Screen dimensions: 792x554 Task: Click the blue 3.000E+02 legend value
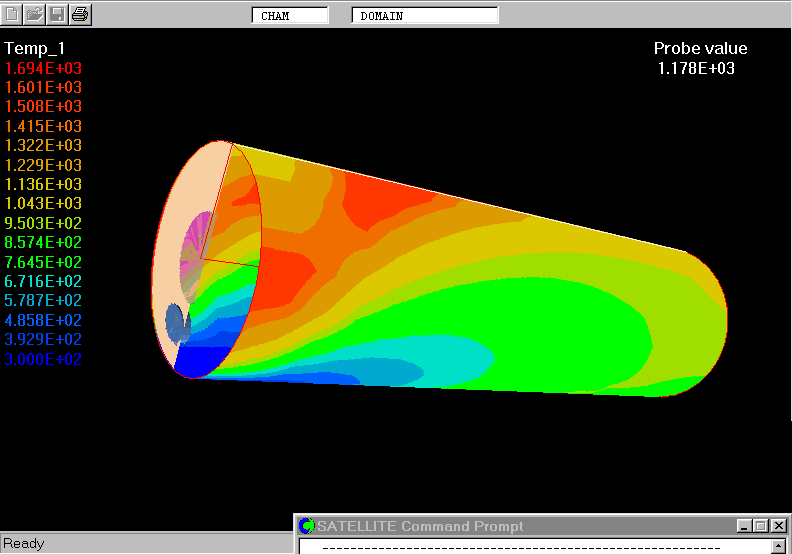click(44, 359)
